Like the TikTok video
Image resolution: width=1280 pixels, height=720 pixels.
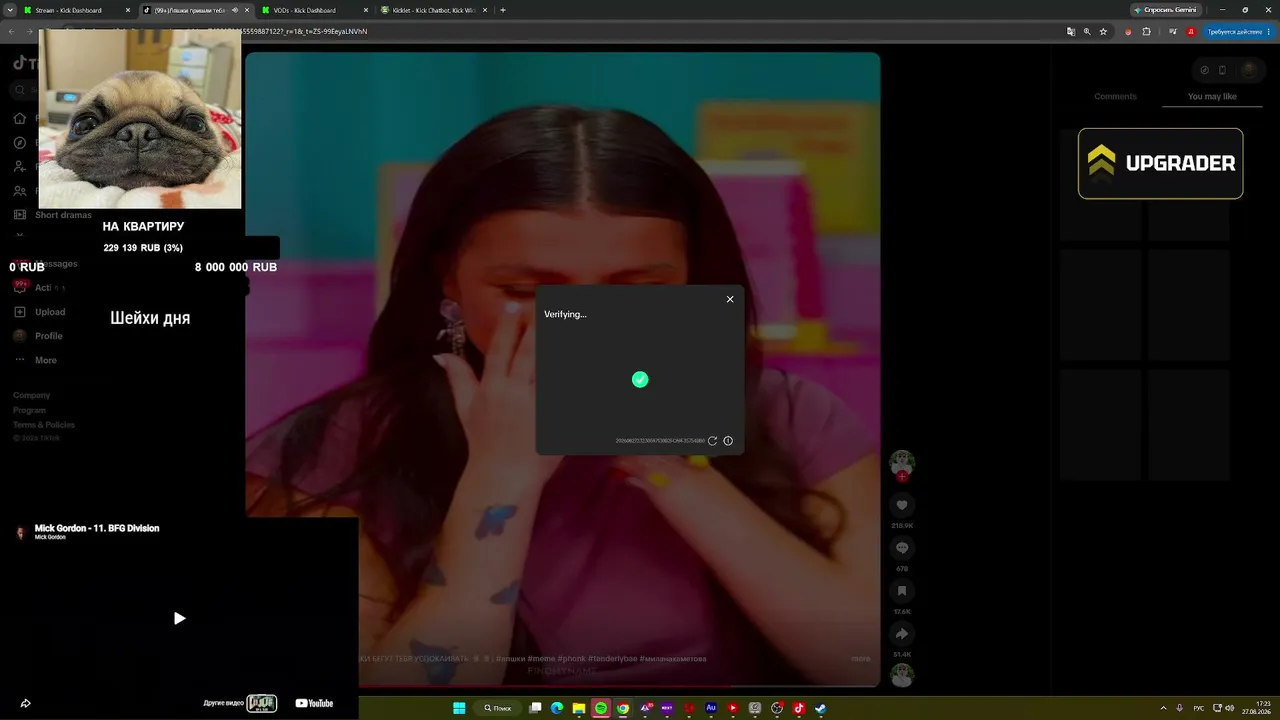[902, 506]
